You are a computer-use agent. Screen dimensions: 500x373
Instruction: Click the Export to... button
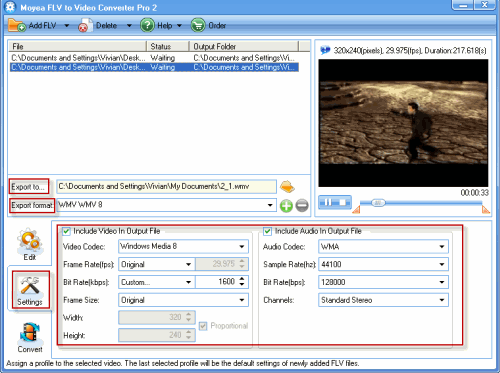[29, 187]
